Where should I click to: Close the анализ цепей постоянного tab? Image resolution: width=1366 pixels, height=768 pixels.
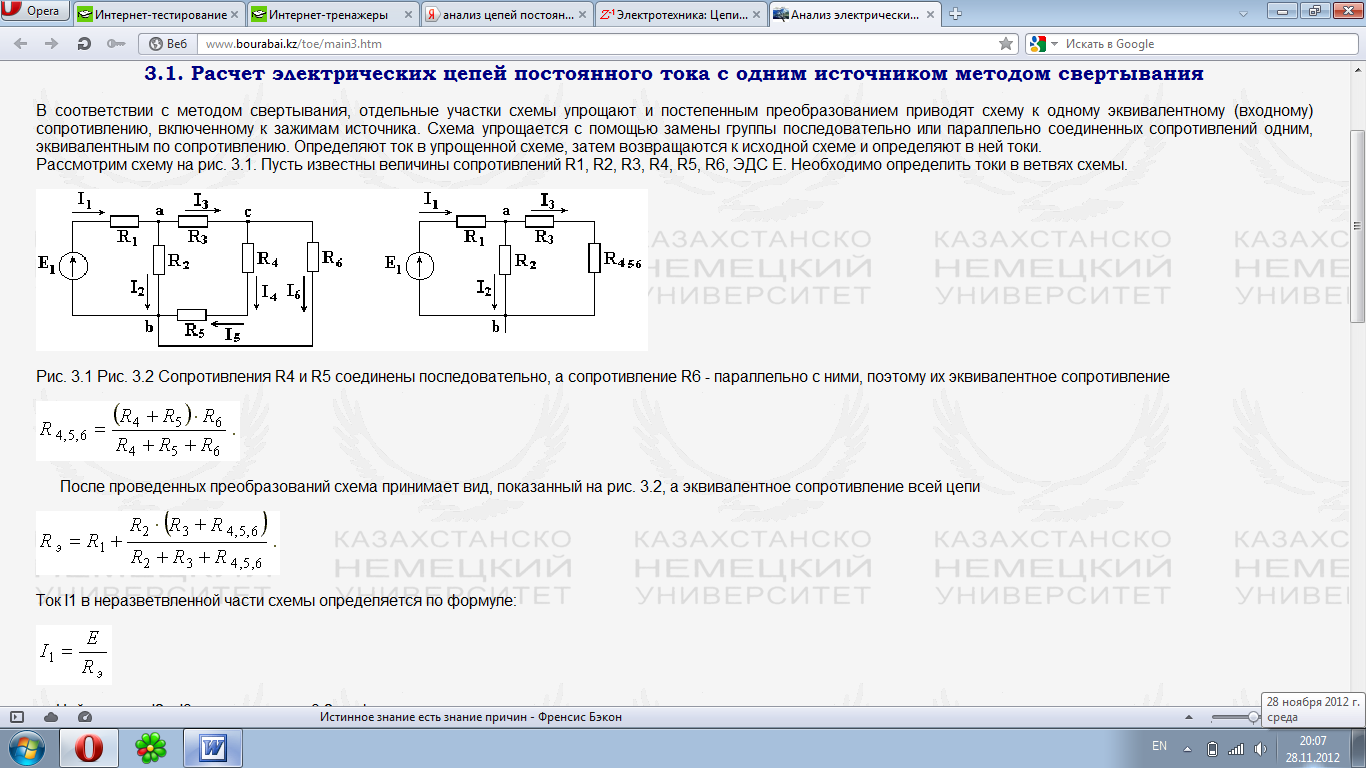pos(581,15)
